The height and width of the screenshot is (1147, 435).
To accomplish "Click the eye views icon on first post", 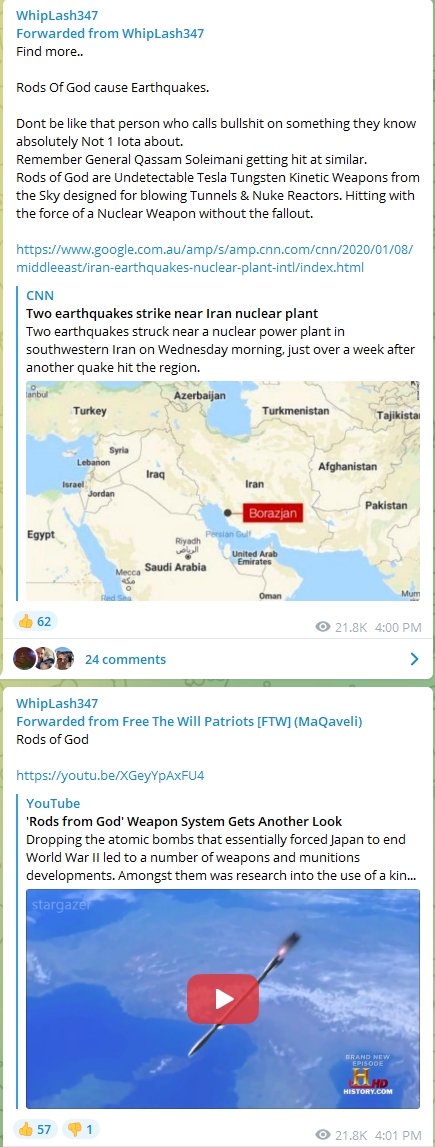I will point(322,627).
